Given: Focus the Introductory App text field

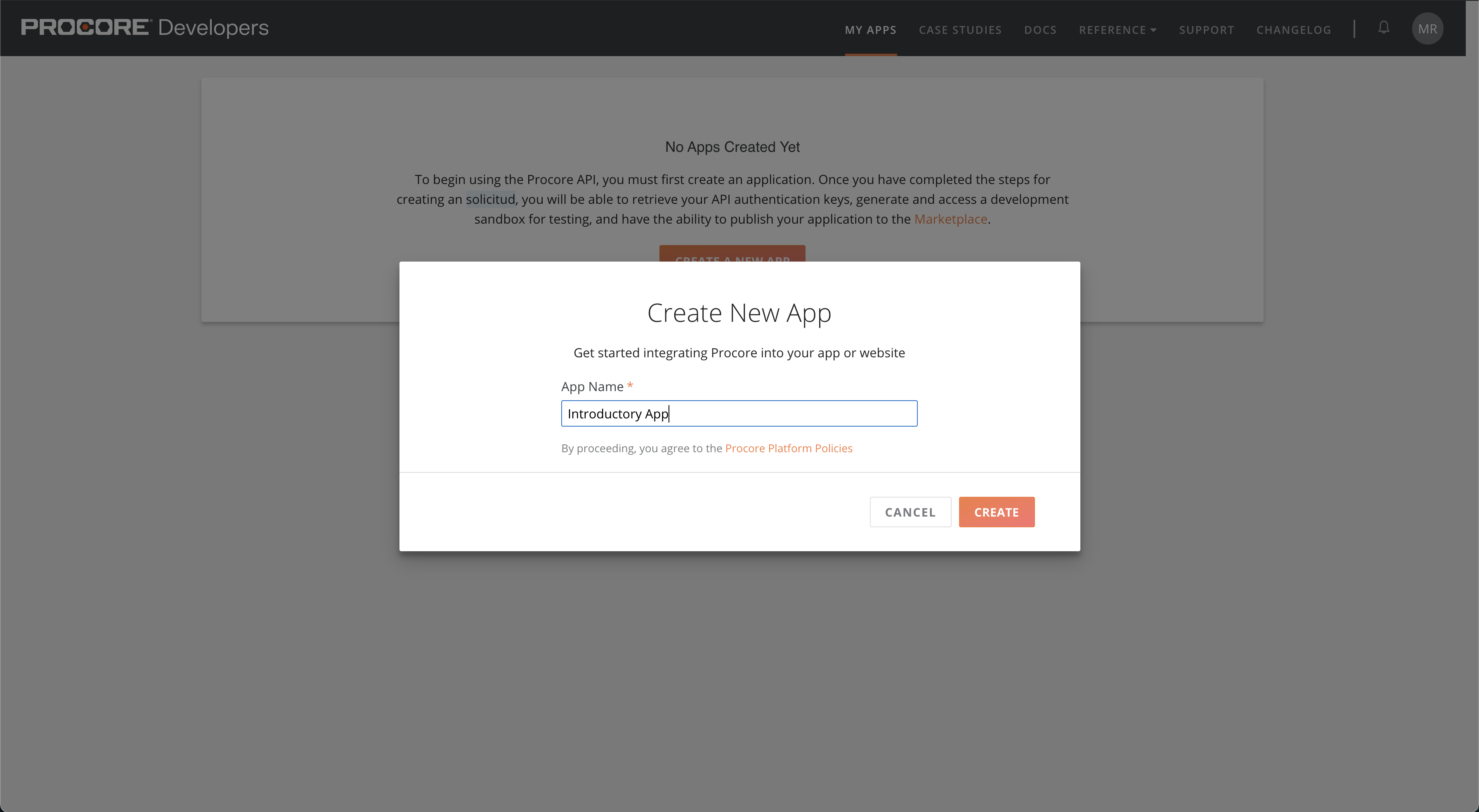Looking at the screenshot, I should [739, 413].
